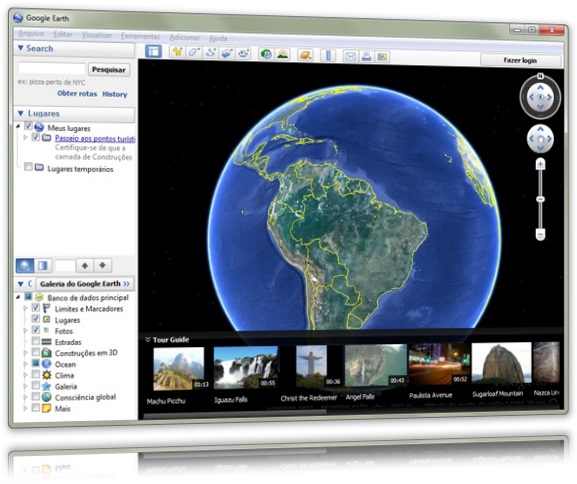Reset north using the N compass marker

tap(540, 76)
